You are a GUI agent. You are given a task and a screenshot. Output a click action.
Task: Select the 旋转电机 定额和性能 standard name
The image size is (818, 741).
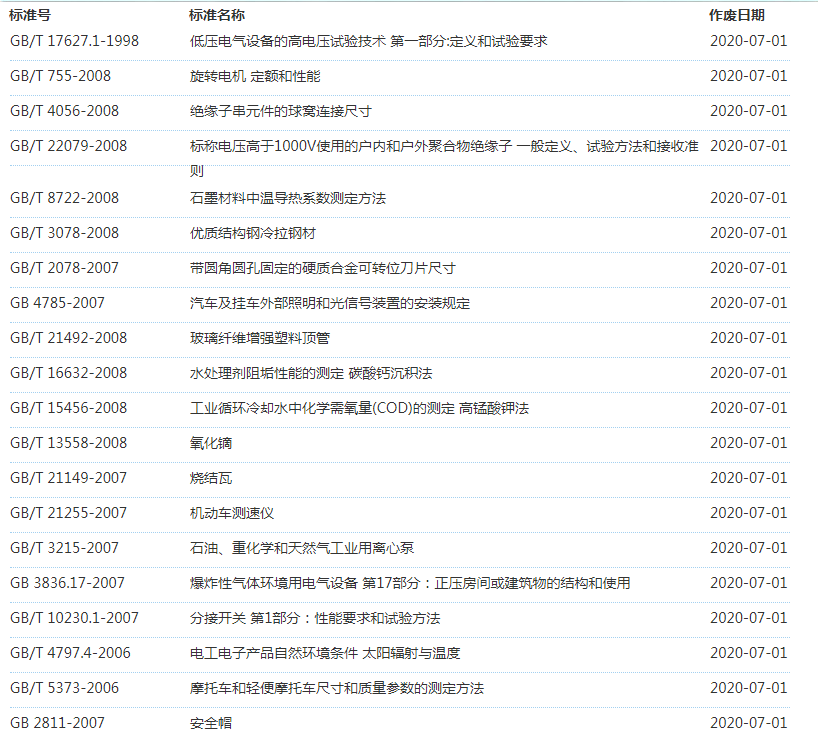(x=255, y=76)
